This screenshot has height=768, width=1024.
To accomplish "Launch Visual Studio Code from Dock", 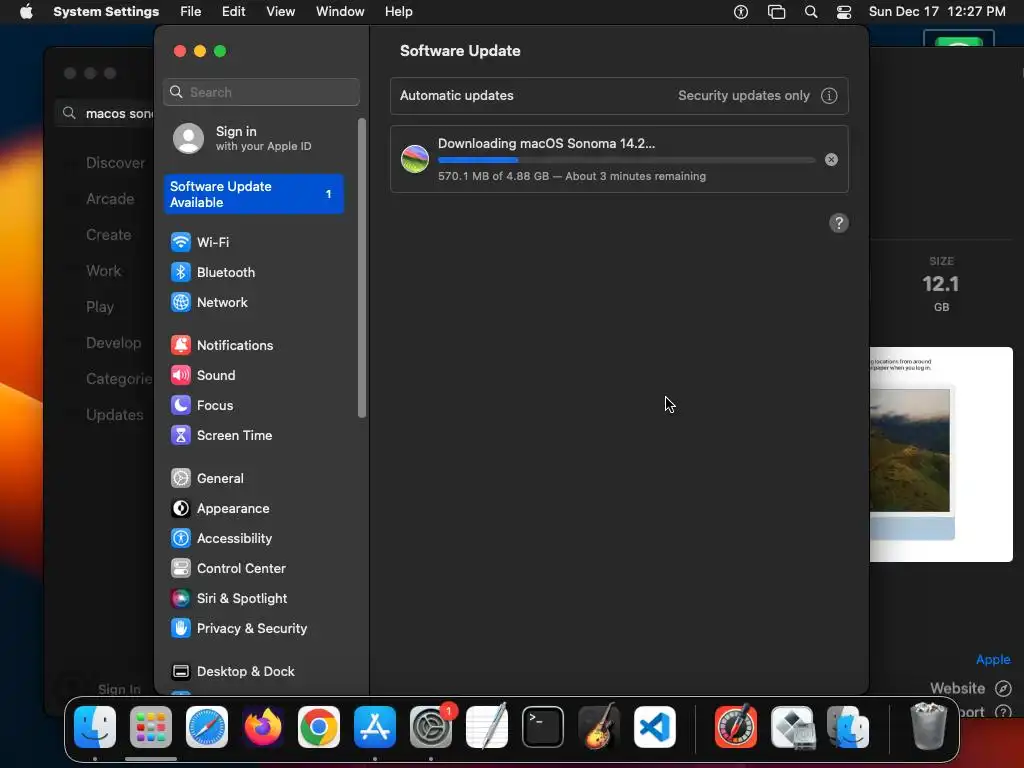I will click(x=655, y=727).
